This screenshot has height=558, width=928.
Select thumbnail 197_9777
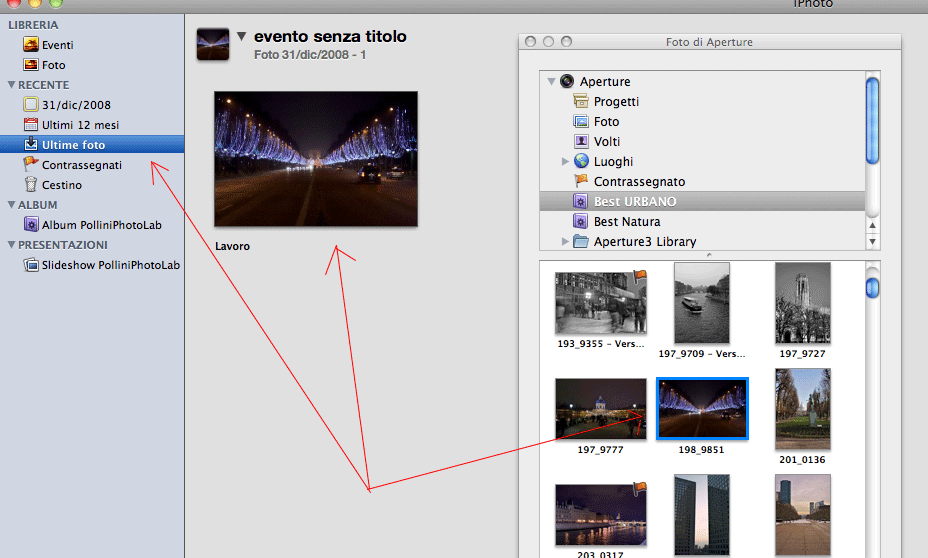click(x=601, y=409)
